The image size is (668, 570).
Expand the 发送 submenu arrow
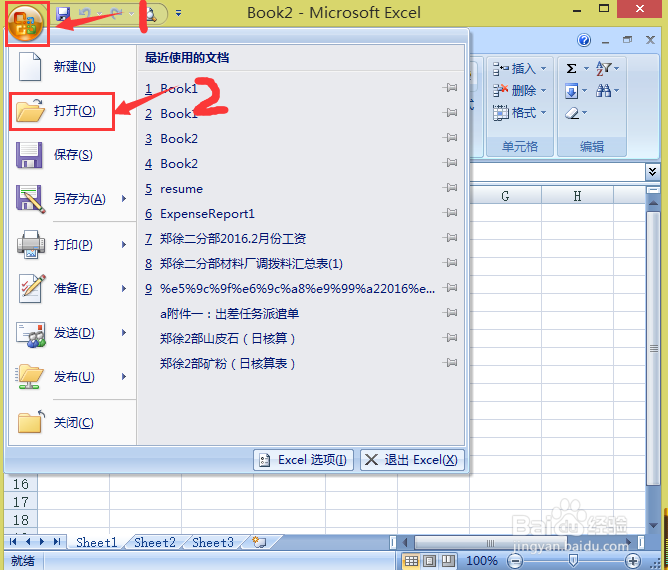pyautogui.click(x=124, y=332)
